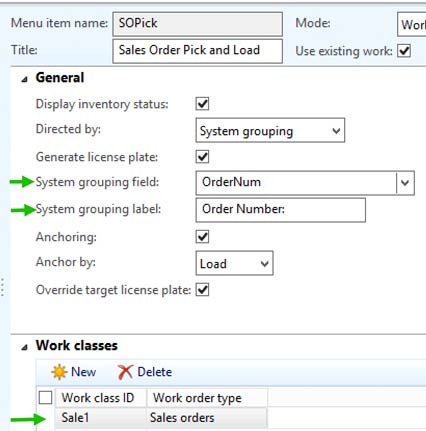Click the Menu item name field
The image size is (426, 431).
198,24
